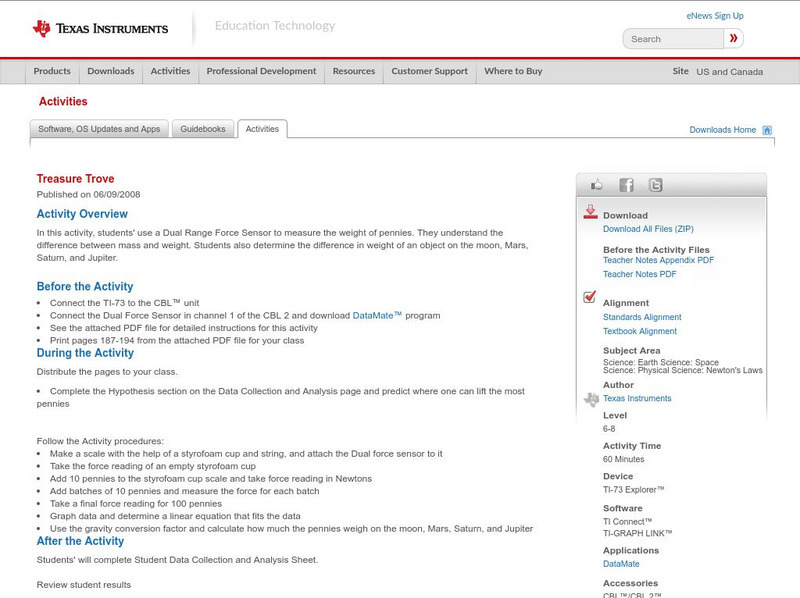Click Published on 06/09/2008 text
800x598 pixels.
[x=88, y=194]
